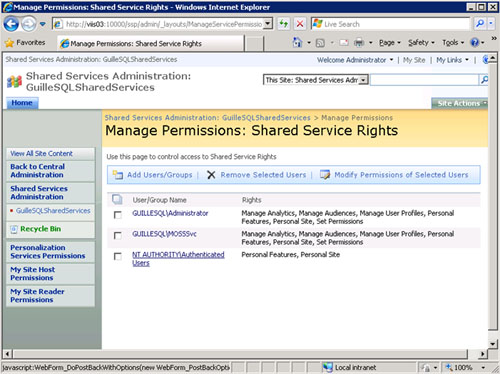This screenshot has width=500, height=374.
Task: Click the Remove Selected Users X icon
Action: pyautogui.click(x=211, y=175)
